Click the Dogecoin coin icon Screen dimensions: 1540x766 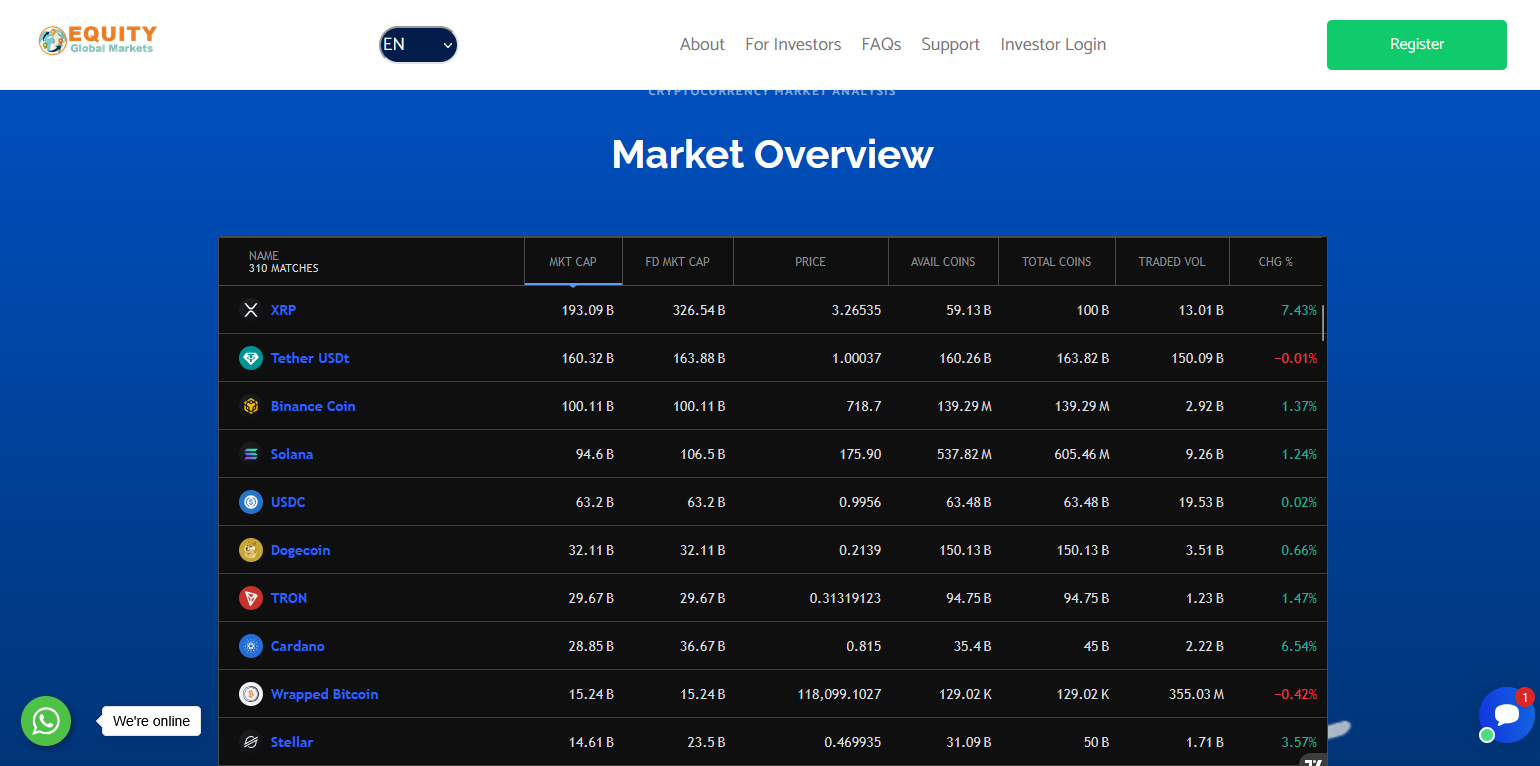251,550
